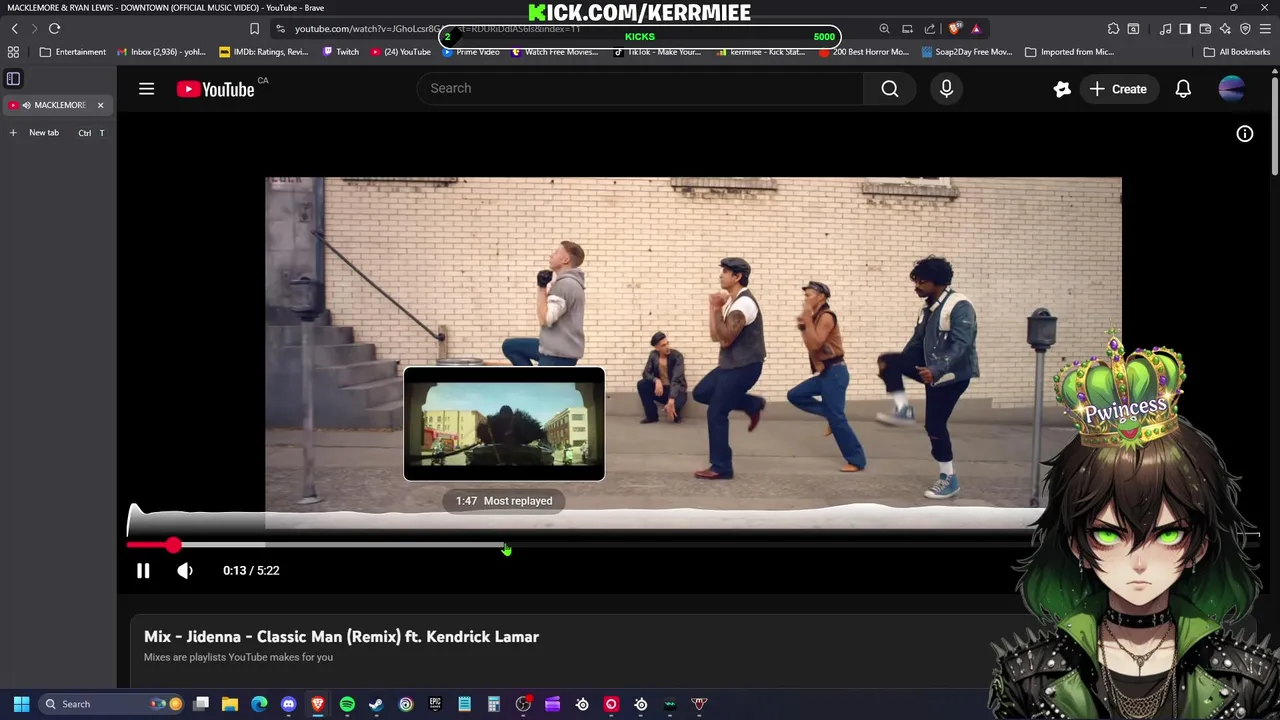The width and height of the screenshot is (1280, 720).
Task: Open the Brave Shields lion icon
Action: (954, 29)
